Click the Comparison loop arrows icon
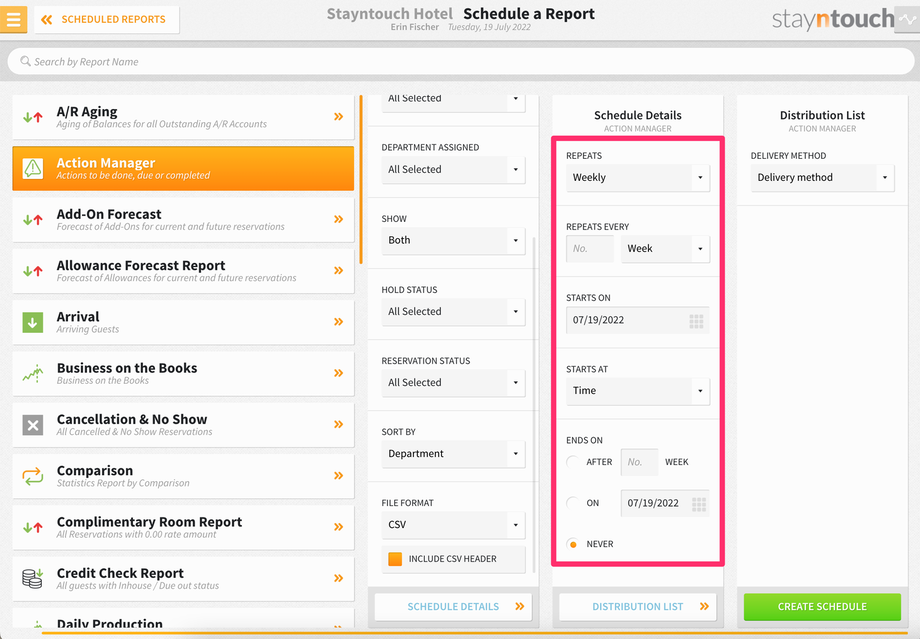This screenshot has width=920, height=639. (x=33, y=476)
